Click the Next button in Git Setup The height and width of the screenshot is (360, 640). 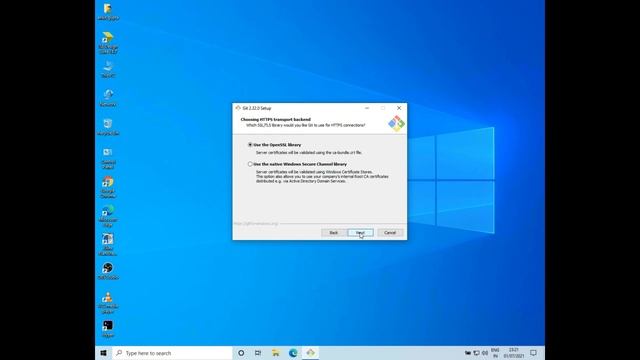point(360,233)
